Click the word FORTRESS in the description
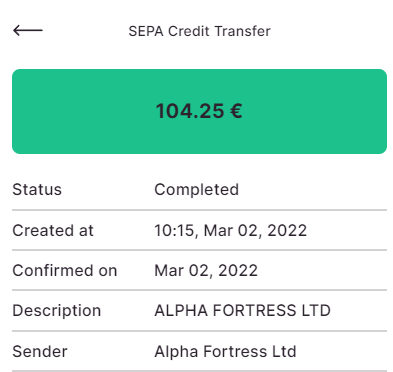Screen dimensions: 393x372 [x=254, y=311]
